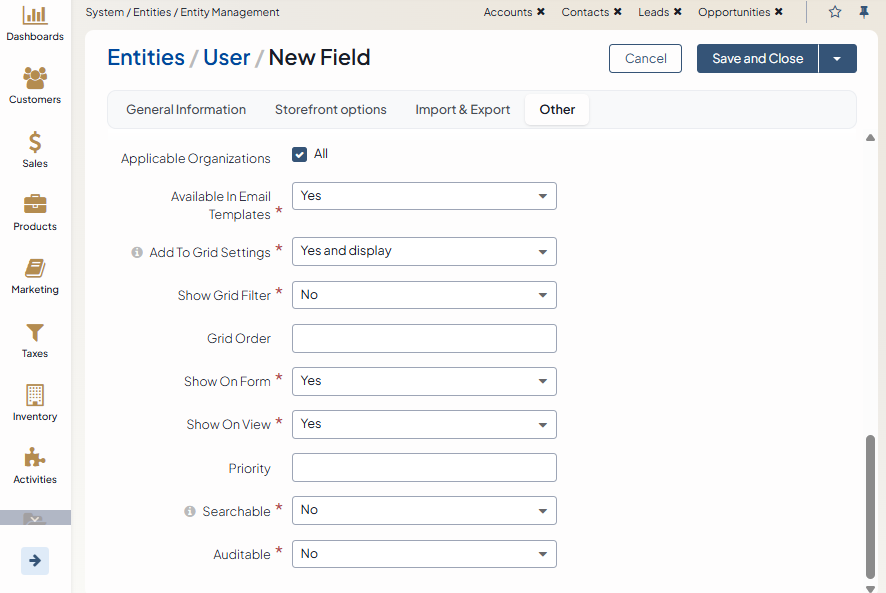Click the Taxes funnel icon
The height and width of the screenshot is (593, 886).
35,333
